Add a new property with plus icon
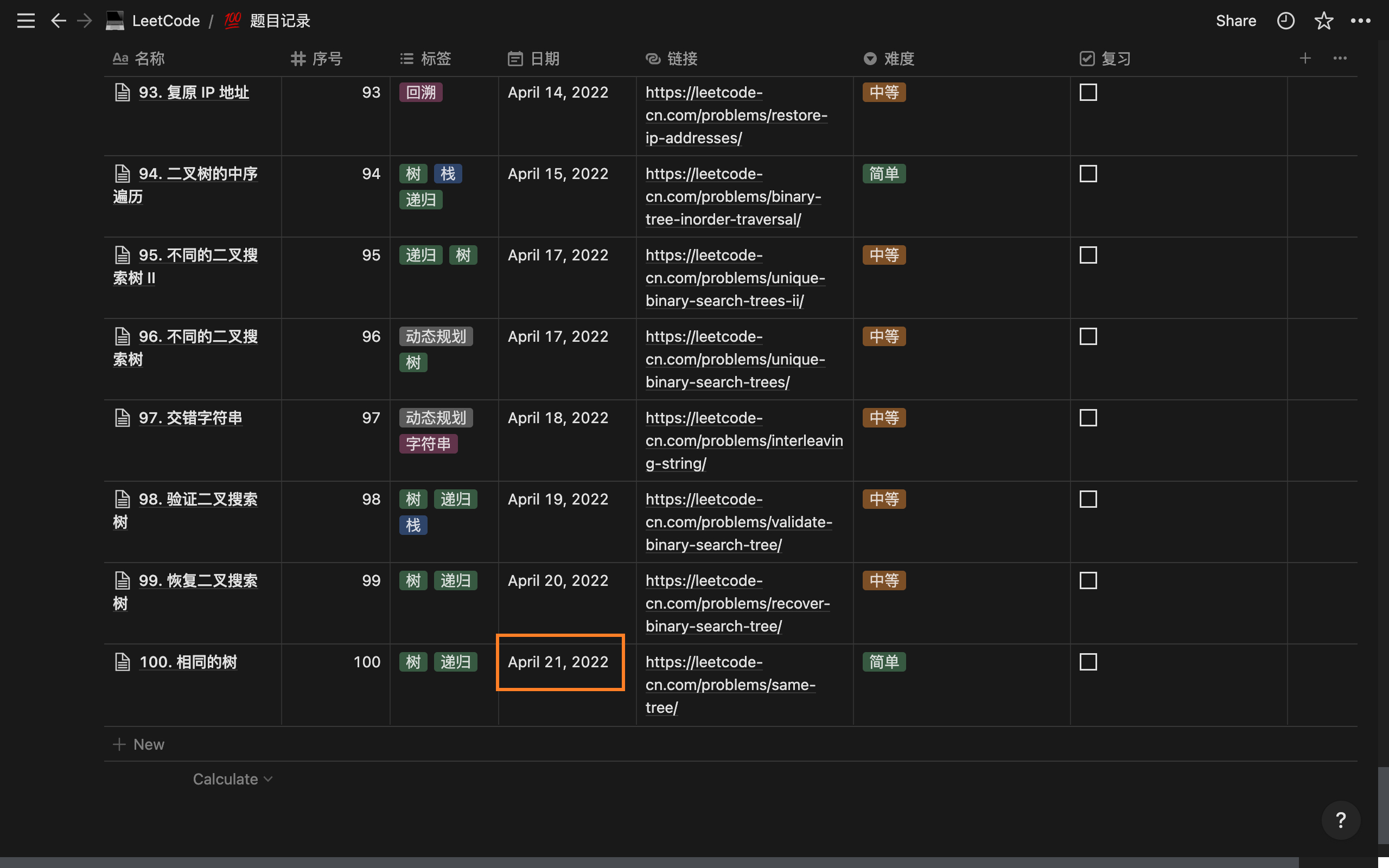This screenshot has width=1389, height=868. tap(1305, 58)
